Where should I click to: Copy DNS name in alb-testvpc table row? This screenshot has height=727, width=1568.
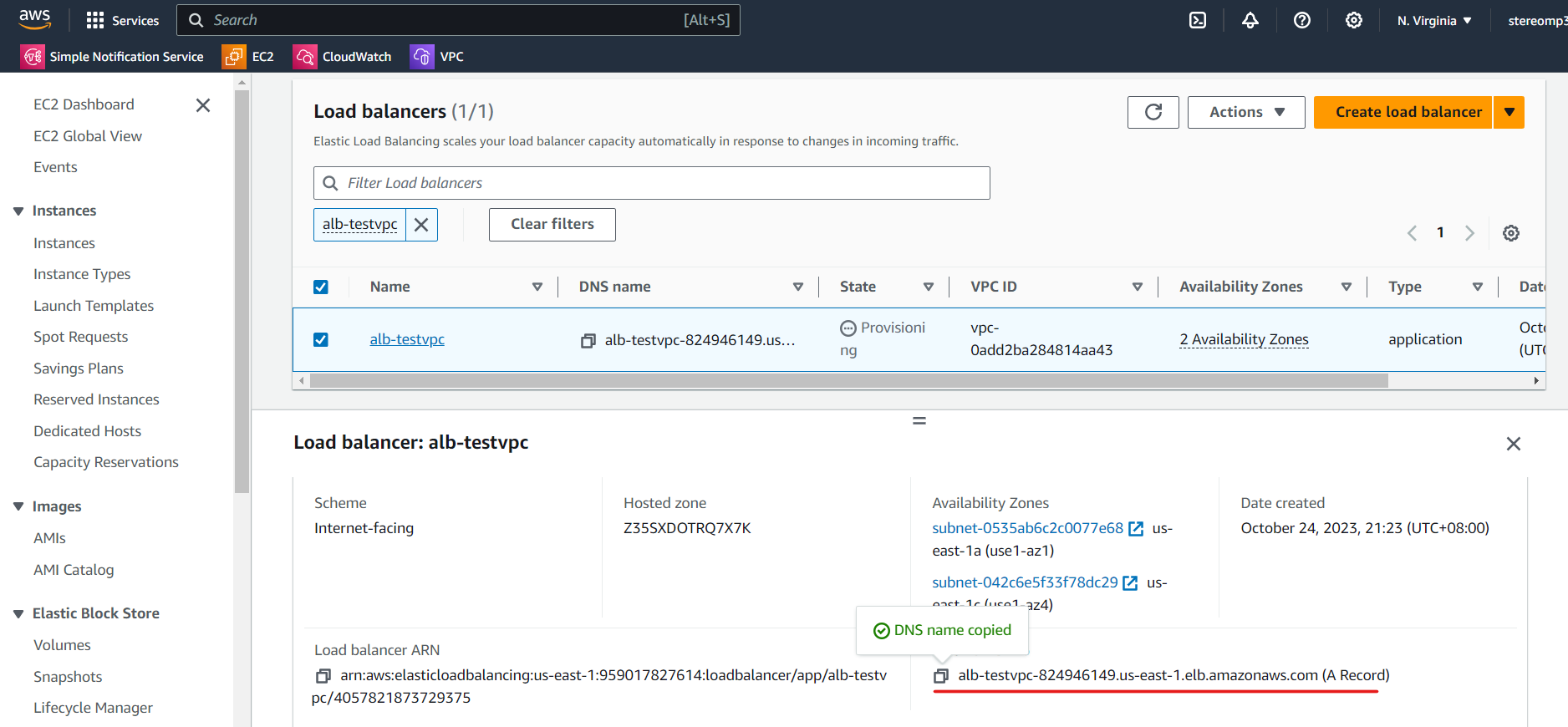tap(588, 341)
